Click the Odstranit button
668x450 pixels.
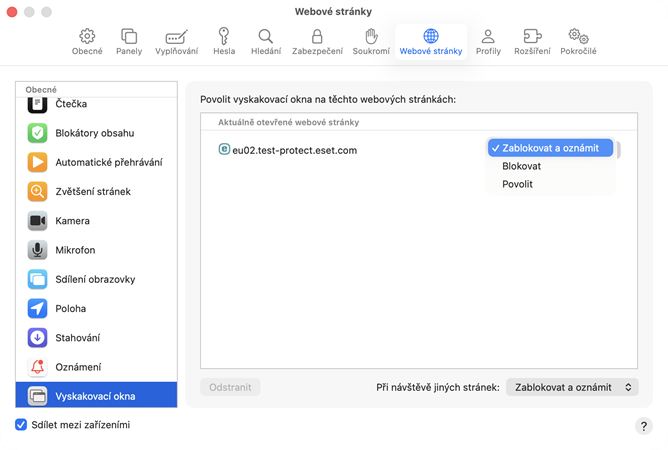pyautogui.click(x=230, y=387)
